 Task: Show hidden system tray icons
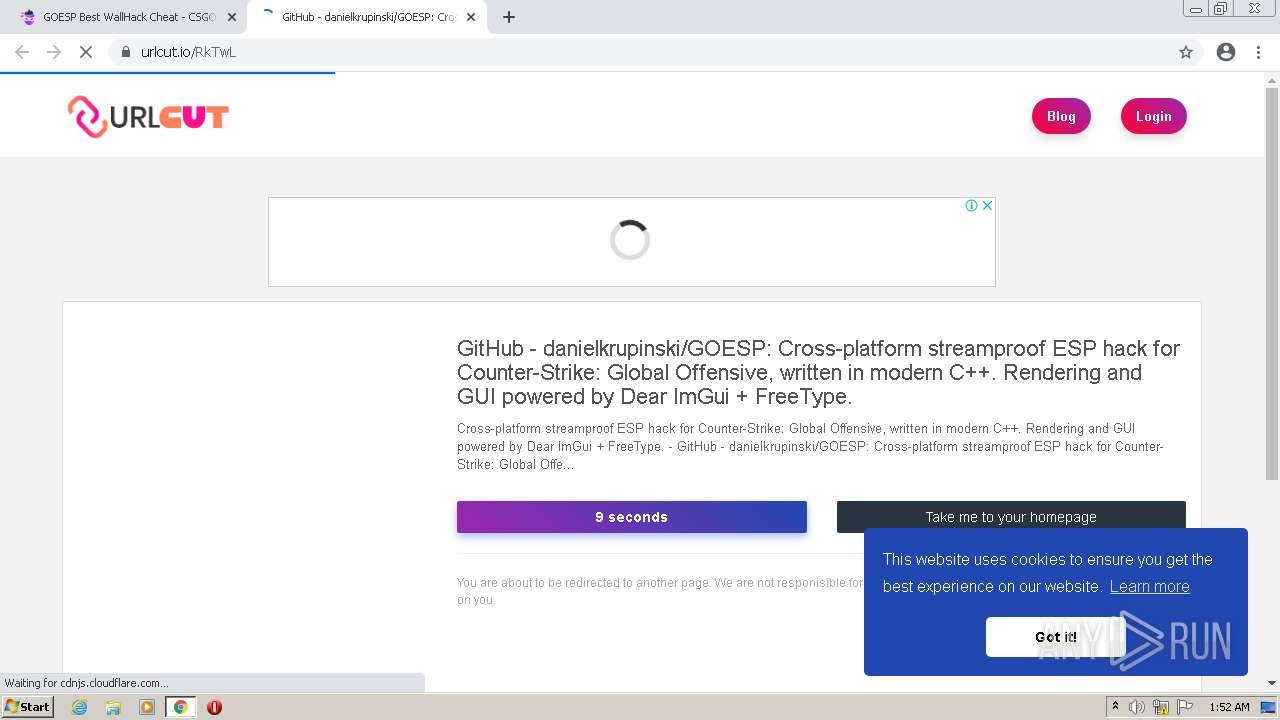[x=1115, y=706]
